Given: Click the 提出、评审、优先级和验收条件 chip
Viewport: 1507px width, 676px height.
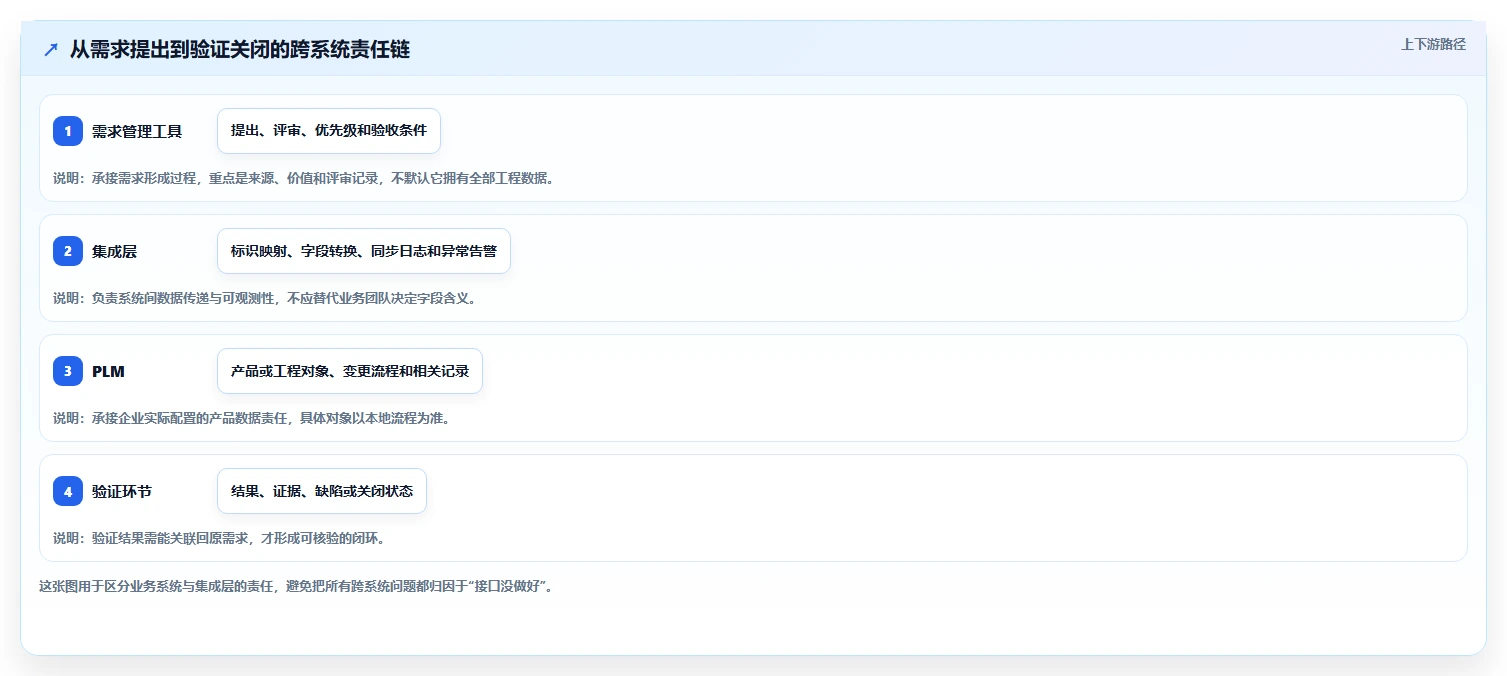Looking at the screenshot, I should (329, 131).
